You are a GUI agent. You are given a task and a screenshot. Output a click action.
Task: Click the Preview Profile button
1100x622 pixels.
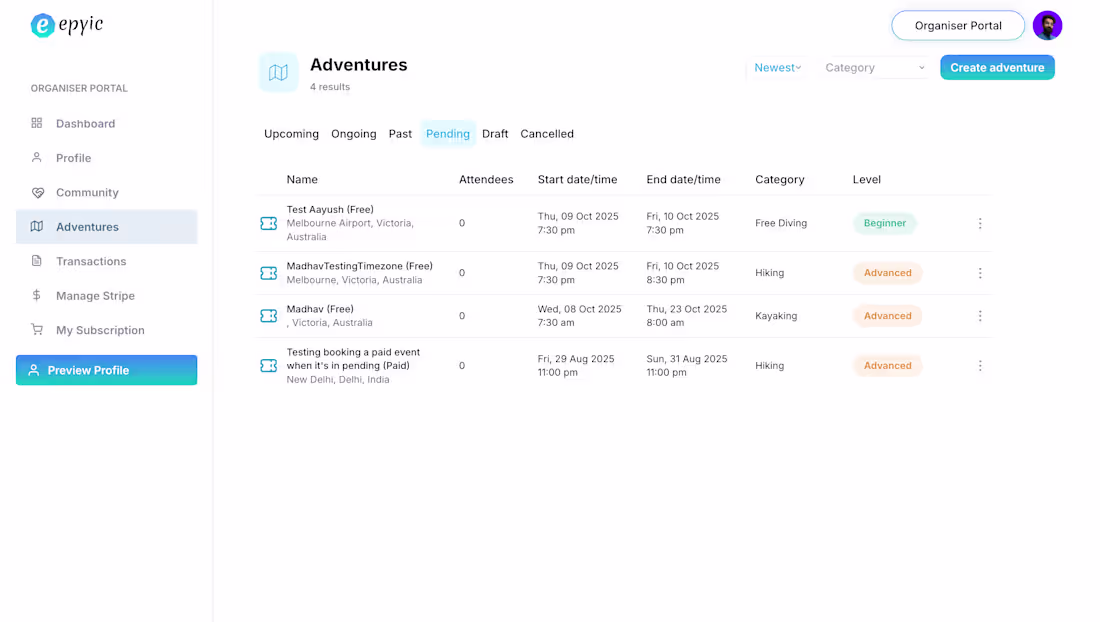tap(106, 370)
